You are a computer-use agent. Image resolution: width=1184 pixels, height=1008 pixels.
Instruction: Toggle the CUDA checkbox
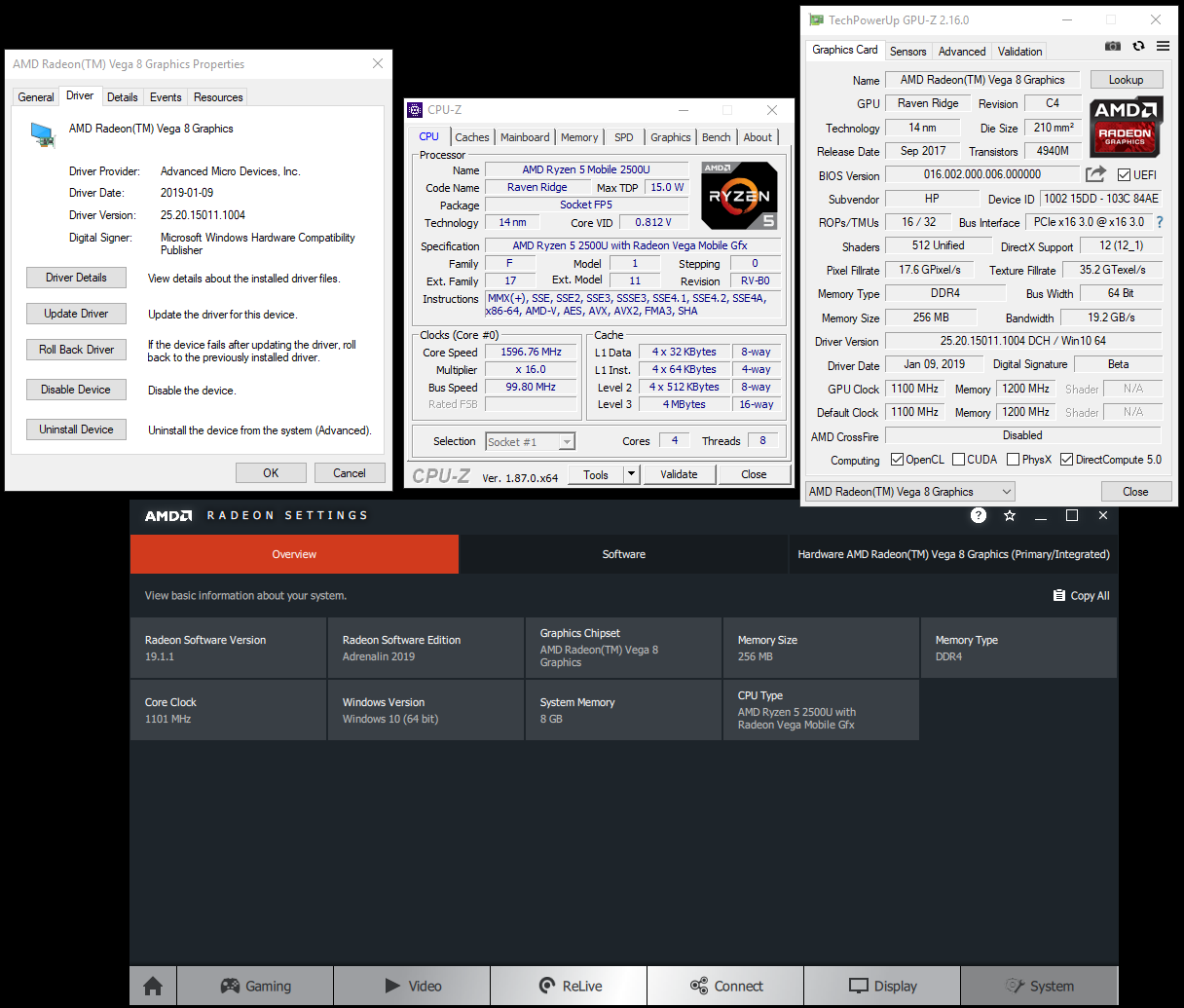(x=958, y=460)
